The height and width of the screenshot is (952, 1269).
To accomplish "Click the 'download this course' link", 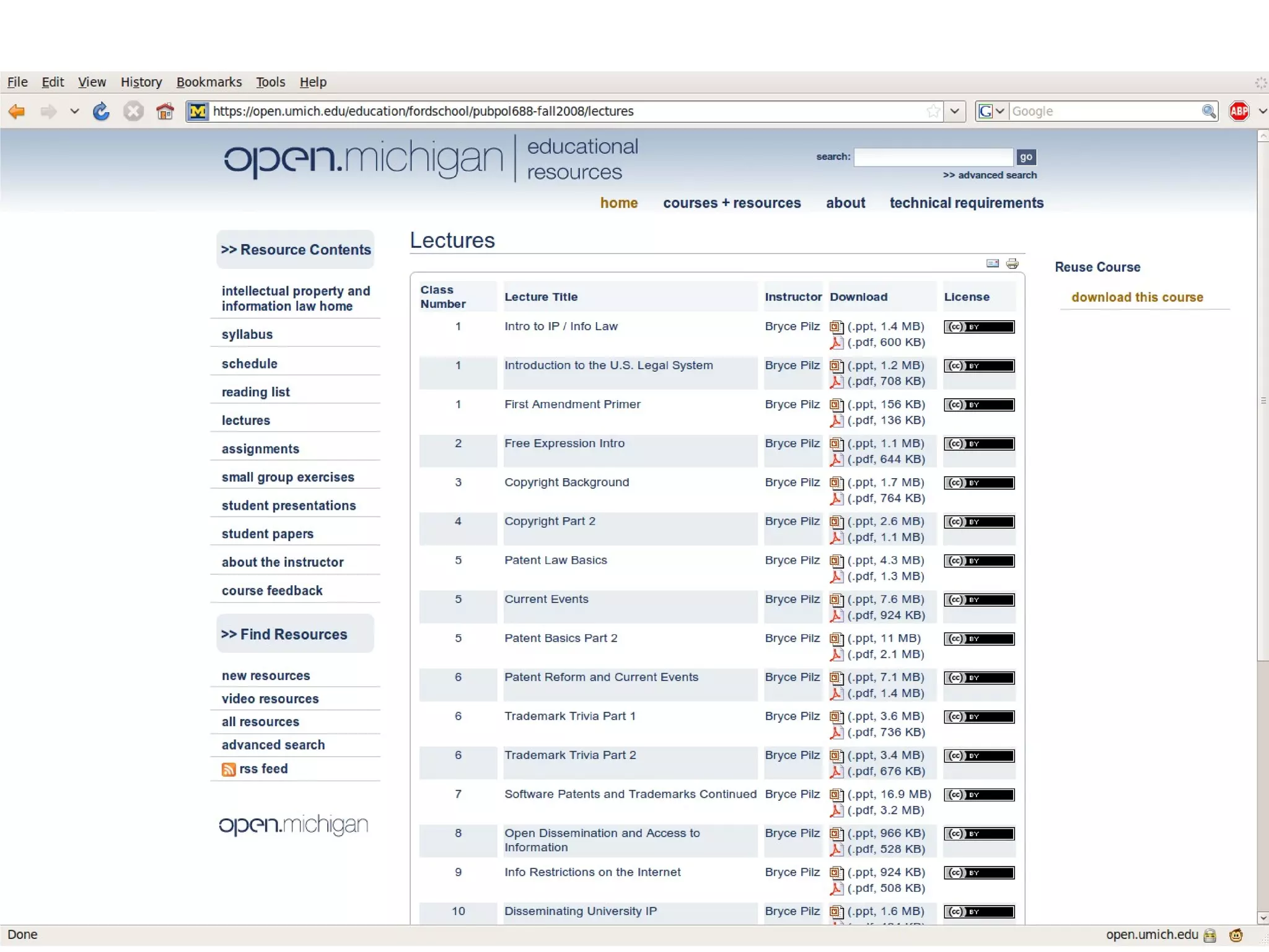I will (1137, 297).
